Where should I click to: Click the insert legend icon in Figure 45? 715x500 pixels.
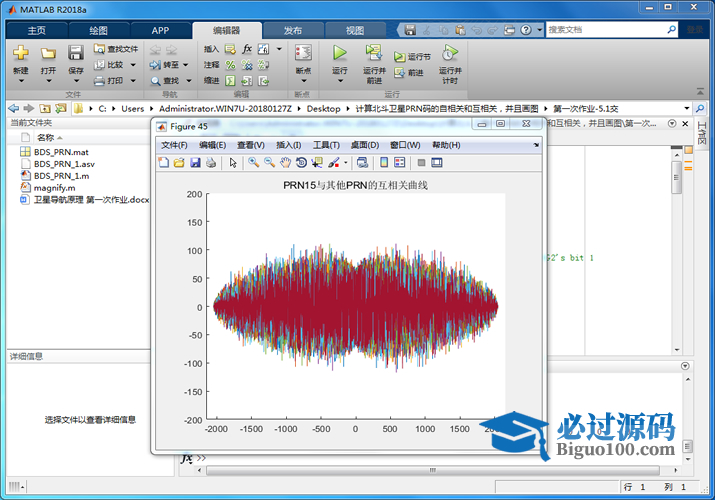399,163
